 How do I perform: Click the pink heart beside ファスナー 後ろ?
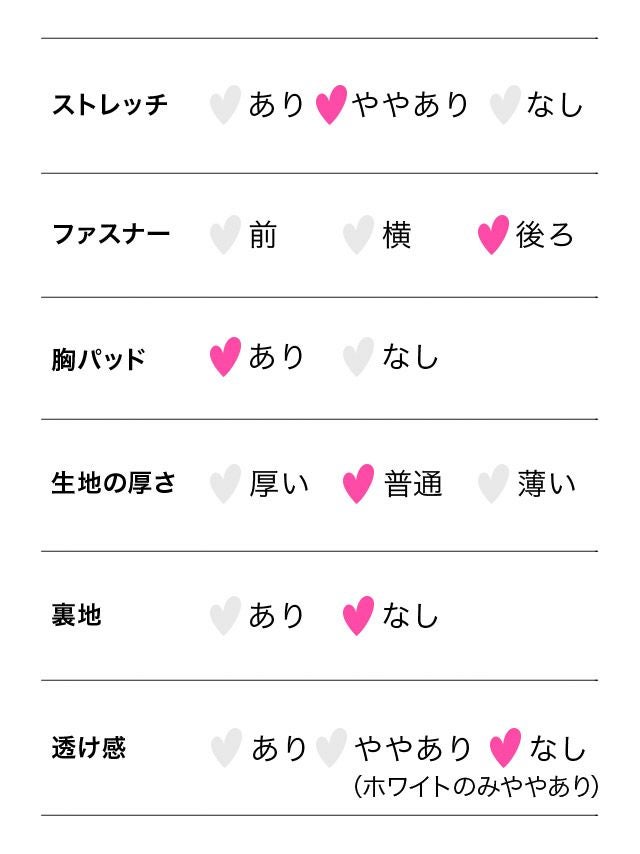coord(493,235)
